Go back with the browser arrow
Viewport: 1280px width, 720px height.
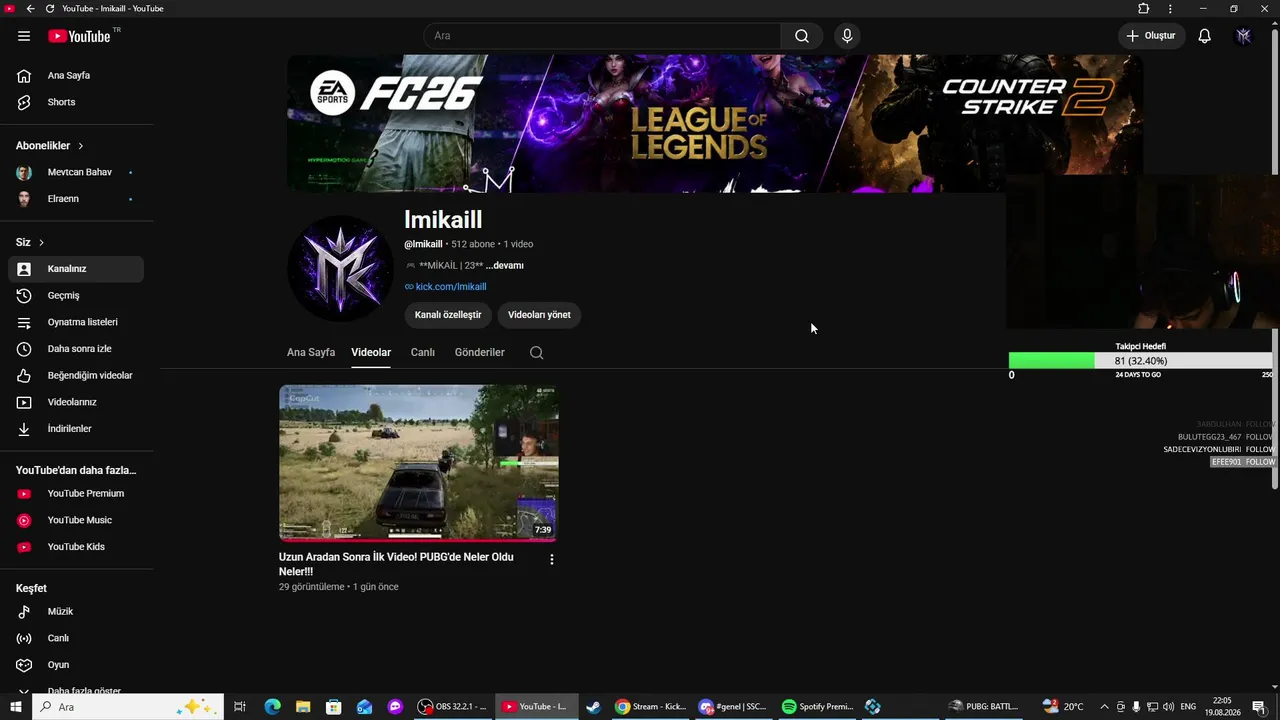tap(30, 9)
